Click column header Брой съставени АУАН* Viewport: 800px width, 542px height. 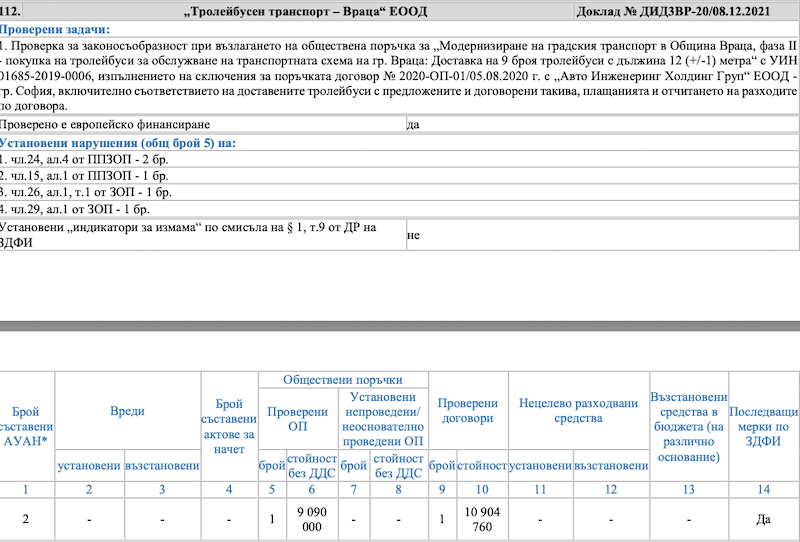pos(26,426)
